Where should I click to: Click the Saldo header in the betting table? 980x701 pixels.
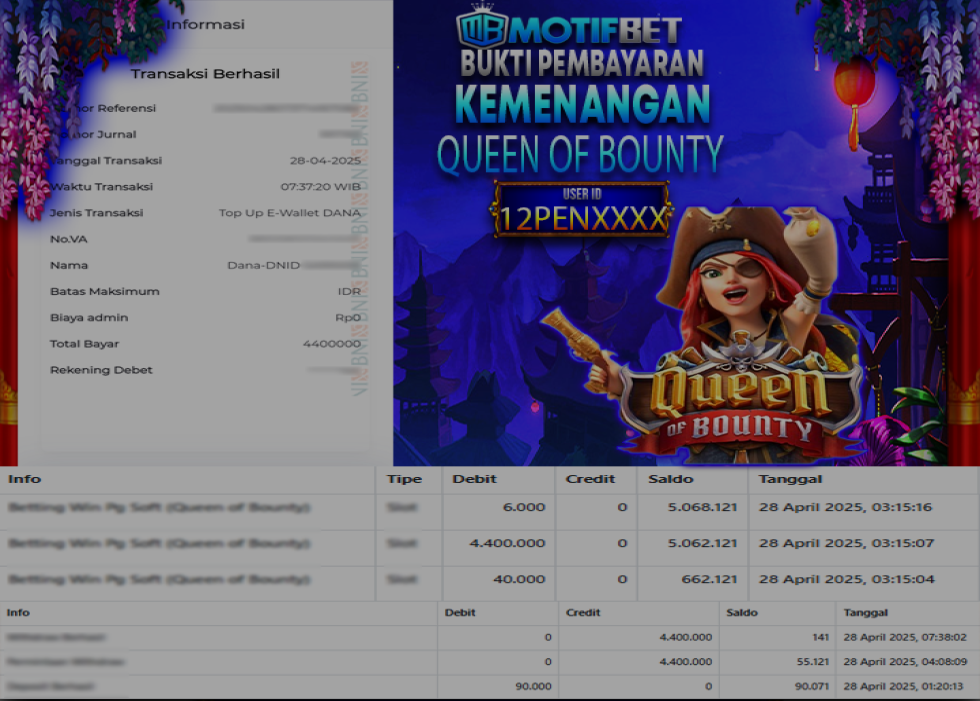tap(671, 479)
